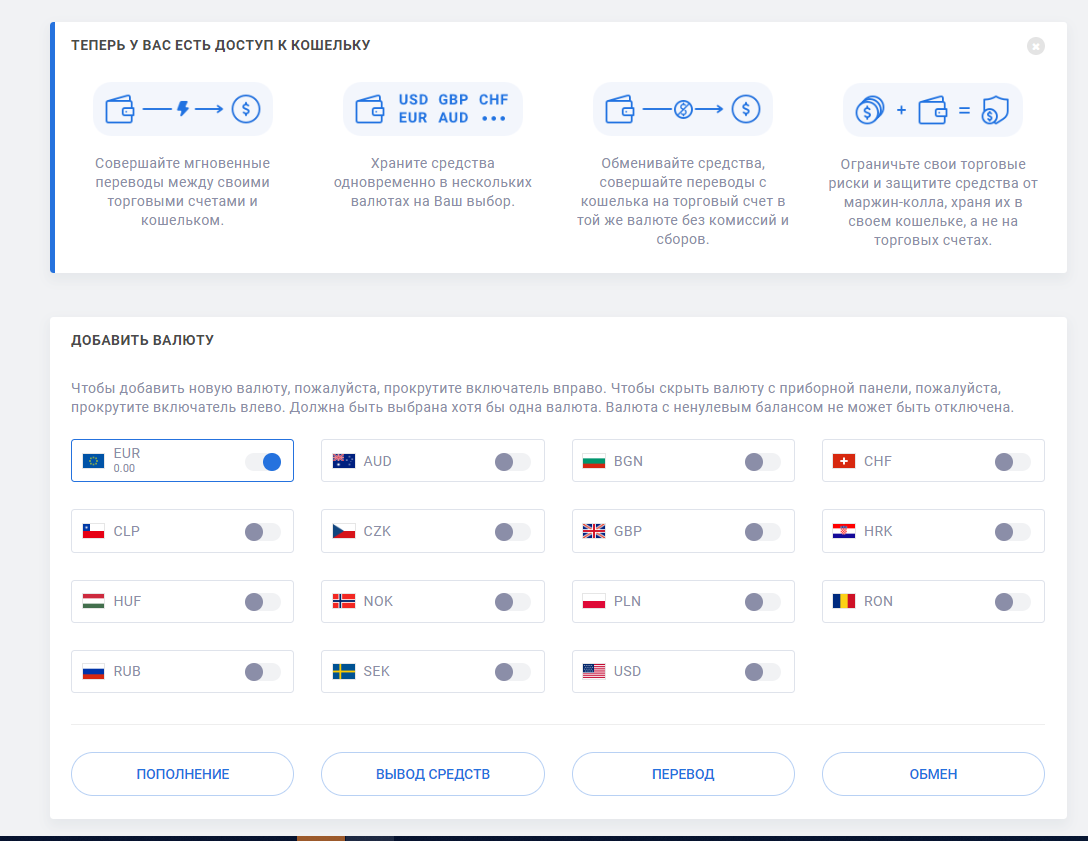Screen dimensions: 1088x841
Task: Click the CHF currency label
Action: click(x=878, y=461)
